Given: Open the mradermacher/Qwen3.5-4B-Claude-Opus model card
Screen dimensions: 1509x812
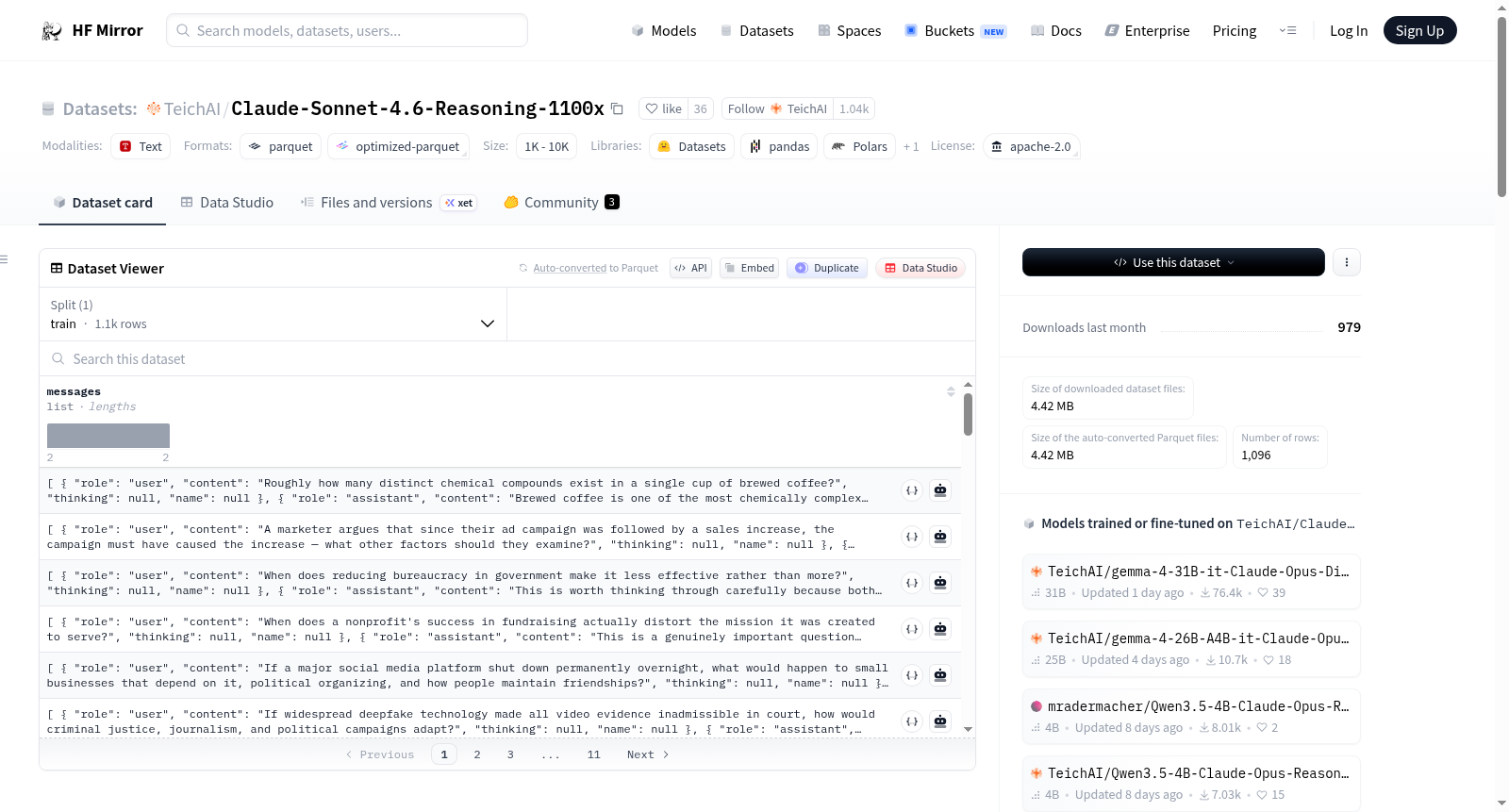Looking at the screenshot, I should point(1191,716).
